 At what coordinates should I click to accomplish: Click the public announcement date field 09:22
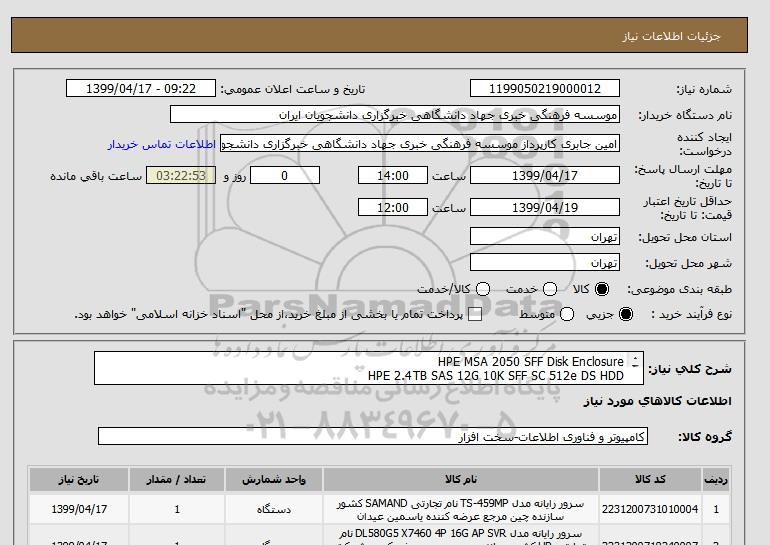[141, 88]
